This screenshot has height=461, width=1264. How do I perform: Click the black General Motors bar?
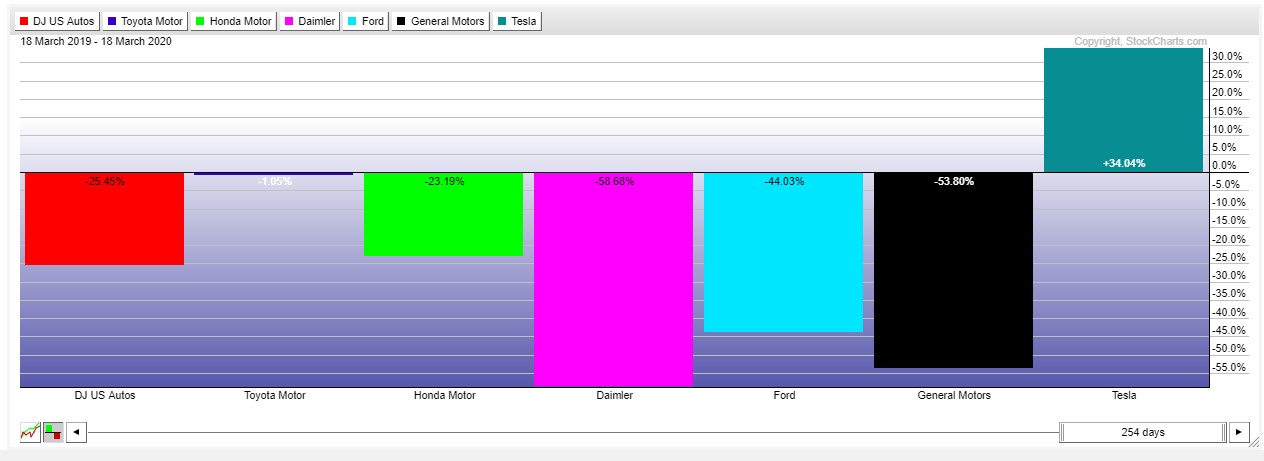(953, 270)
